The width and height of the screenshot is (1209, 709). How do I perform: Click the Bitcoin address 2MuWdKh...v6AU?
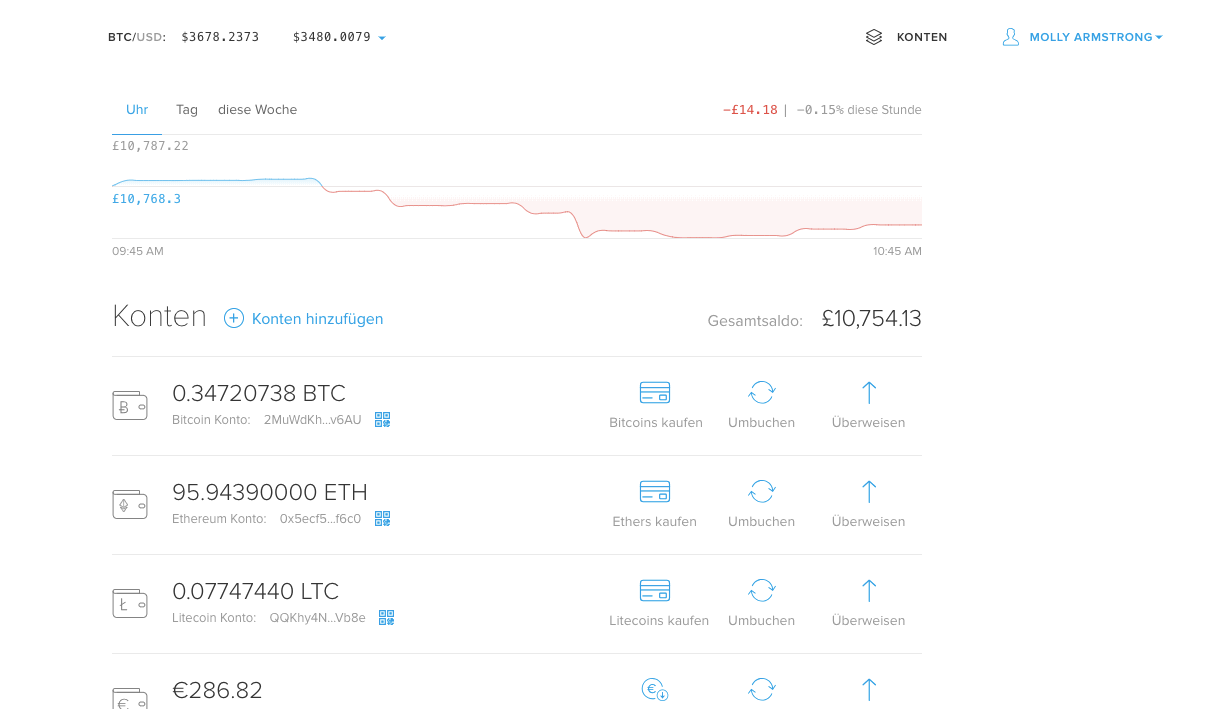(313, 420)
